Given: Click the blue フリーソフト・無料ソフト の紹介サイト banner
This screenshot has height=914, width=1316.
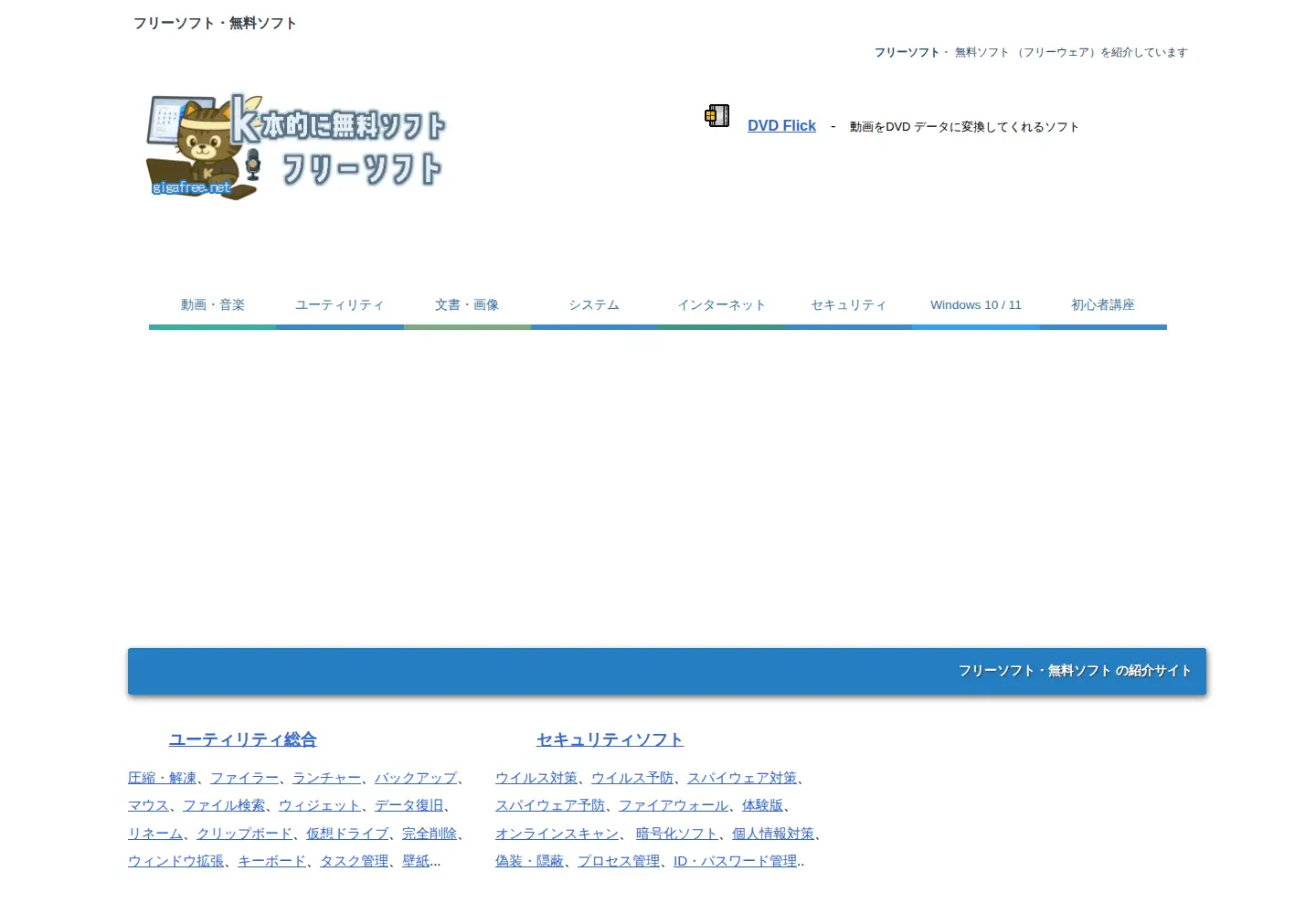Looking at the screenshot, I should 667,672.
